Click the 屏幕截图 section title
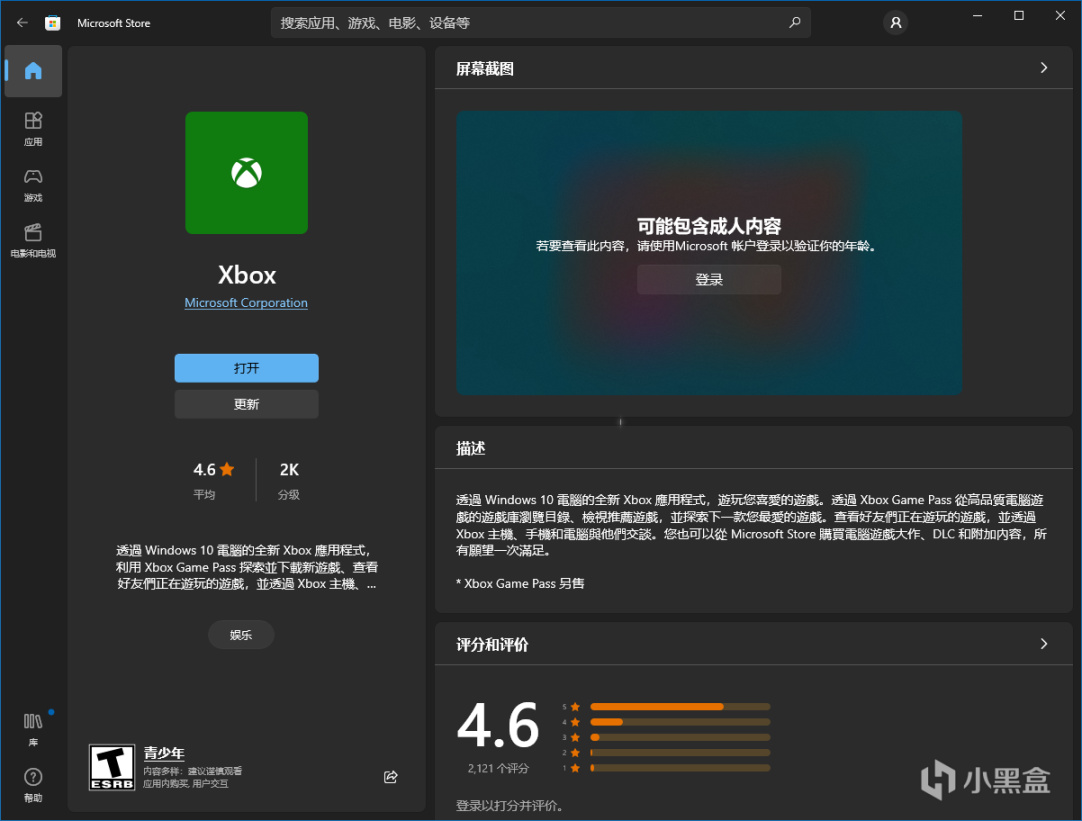The image size is (1082, 821). [x=484, y=68]
